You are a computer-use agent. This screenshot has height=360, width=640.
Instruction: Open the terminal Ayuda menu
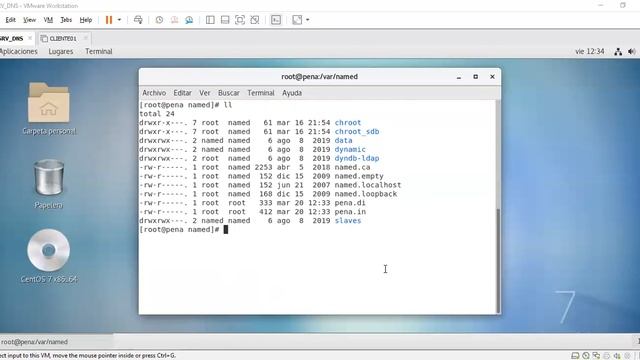pyautogui.click(x=292, y=93)
